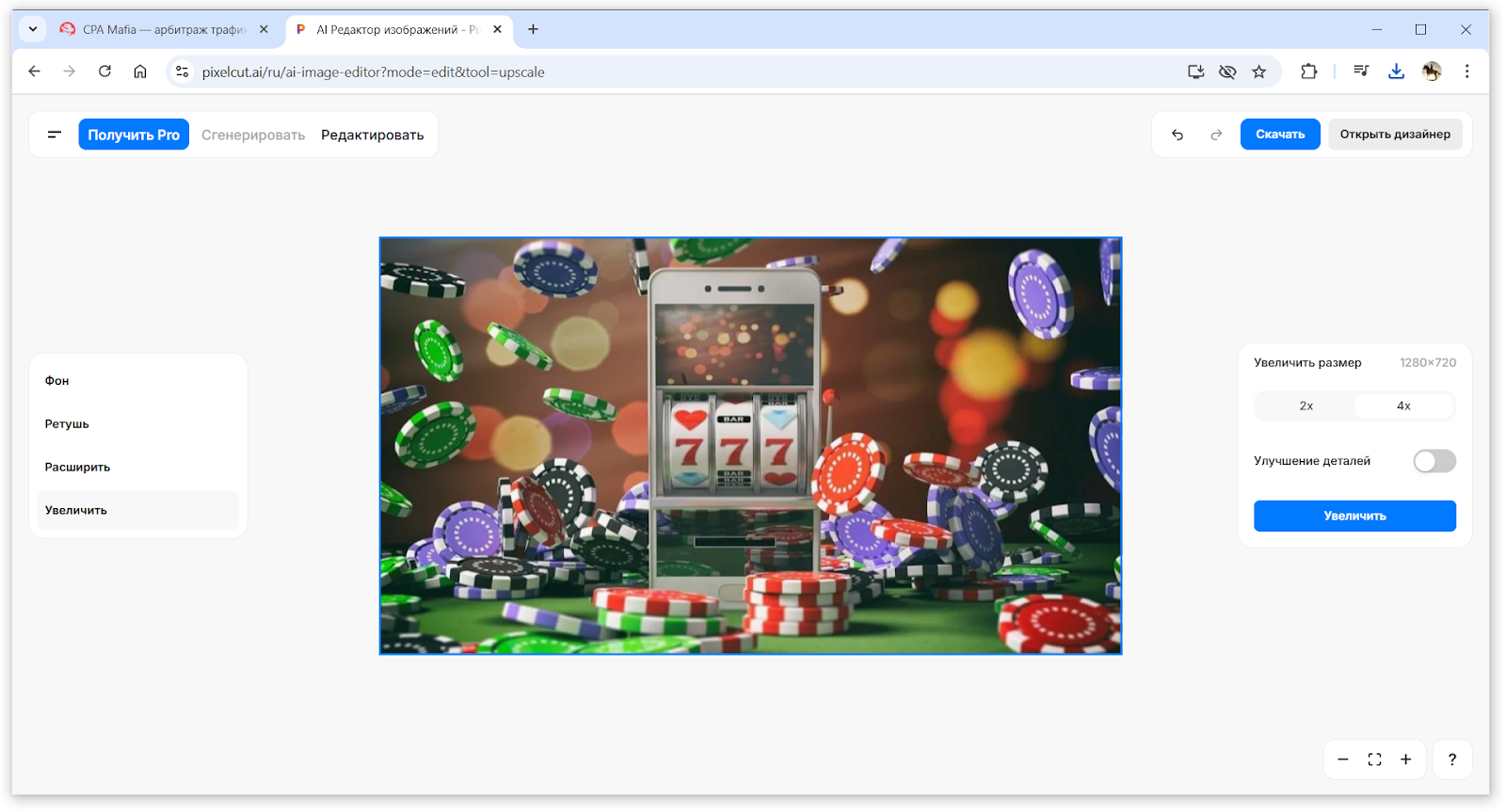Select the Расширить tool
The width and height of the screenshot is (1506, 812).
click(x=138, y=468)
